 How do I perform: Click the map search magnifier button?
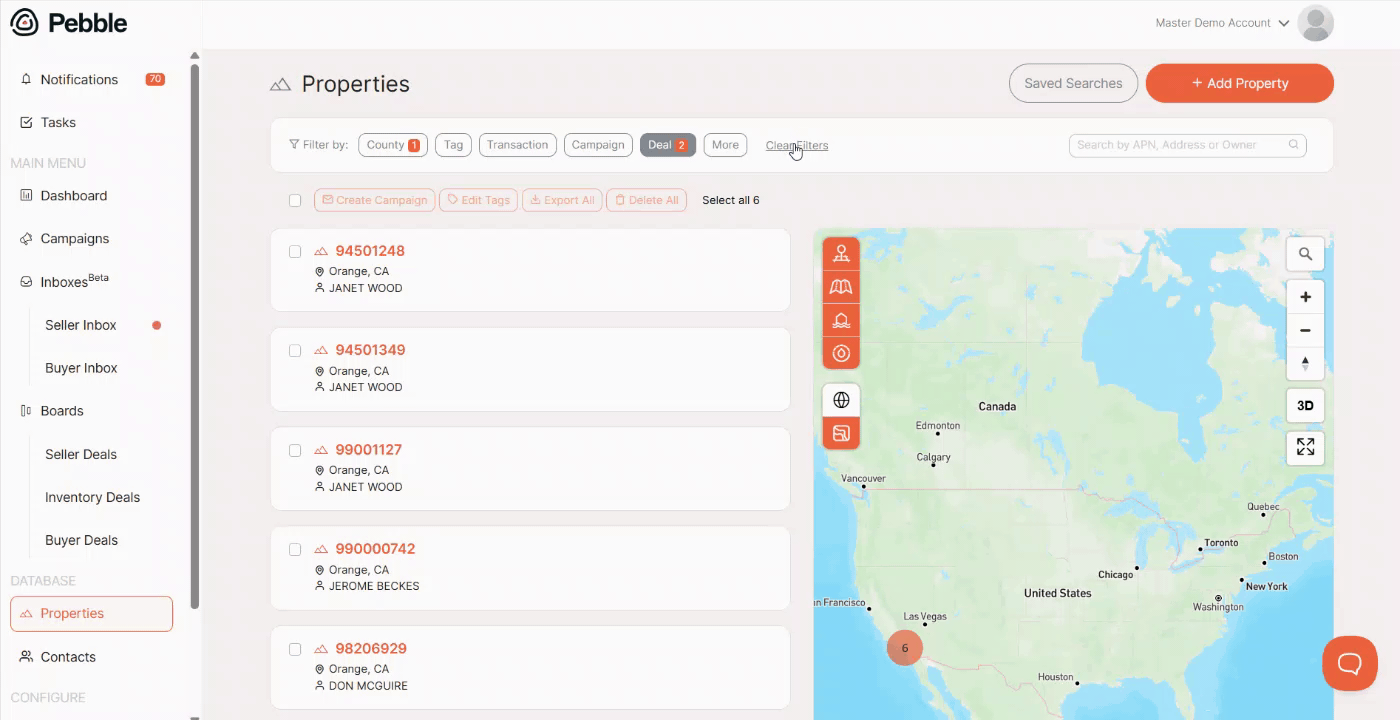point(1305,254)
